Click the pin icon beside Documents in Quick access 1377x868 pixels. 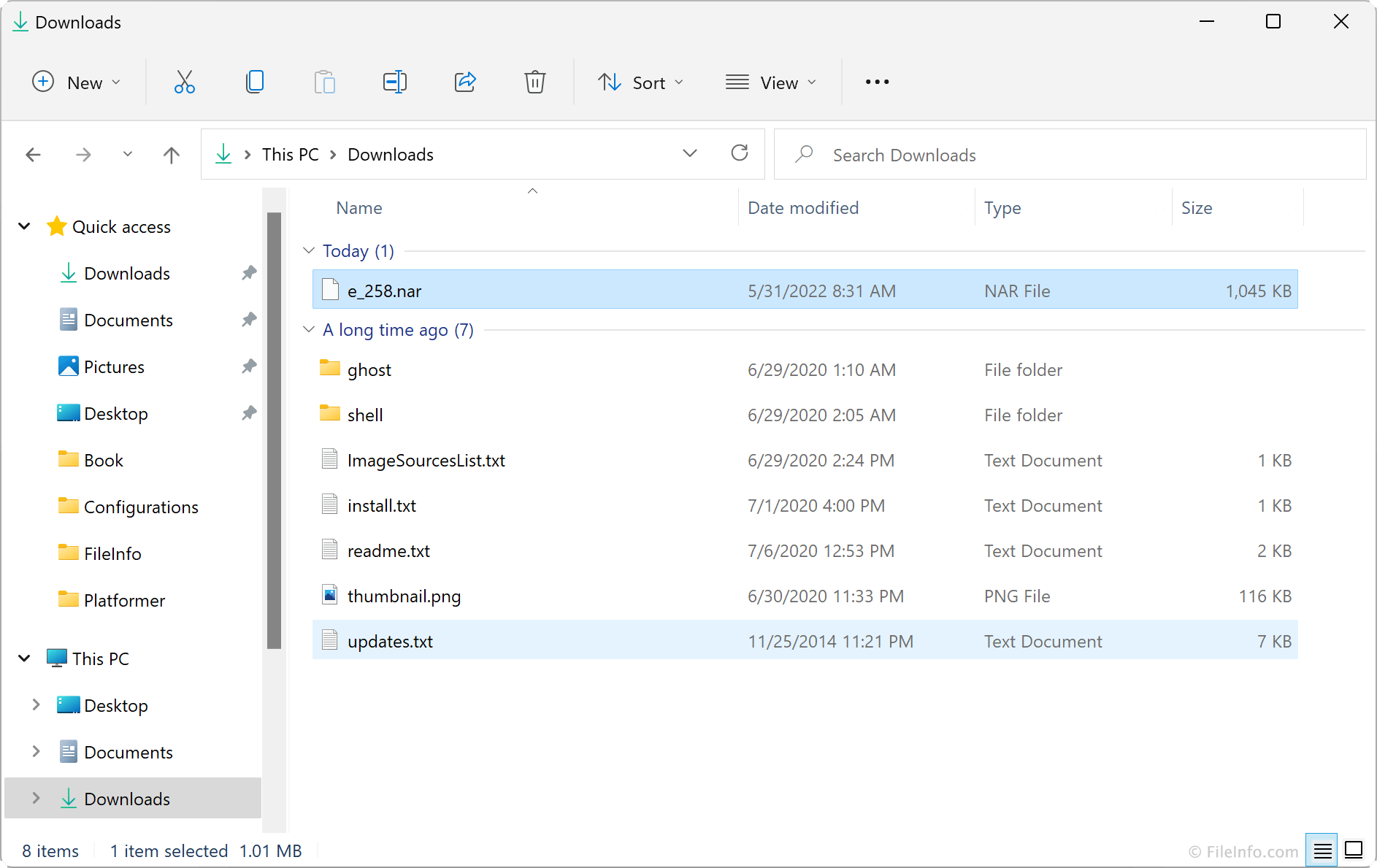249,320
